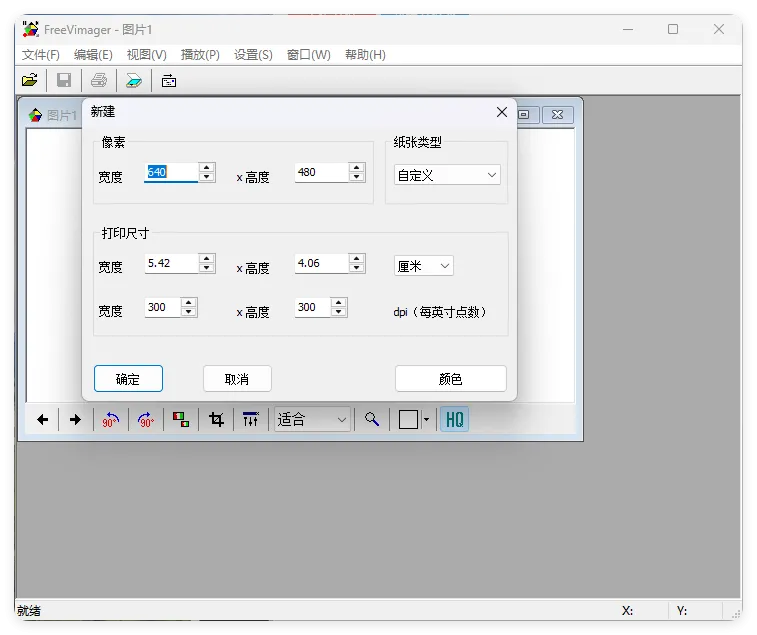Go to previous image with left arrow
The image size is (757, 635).
[42, 420]
